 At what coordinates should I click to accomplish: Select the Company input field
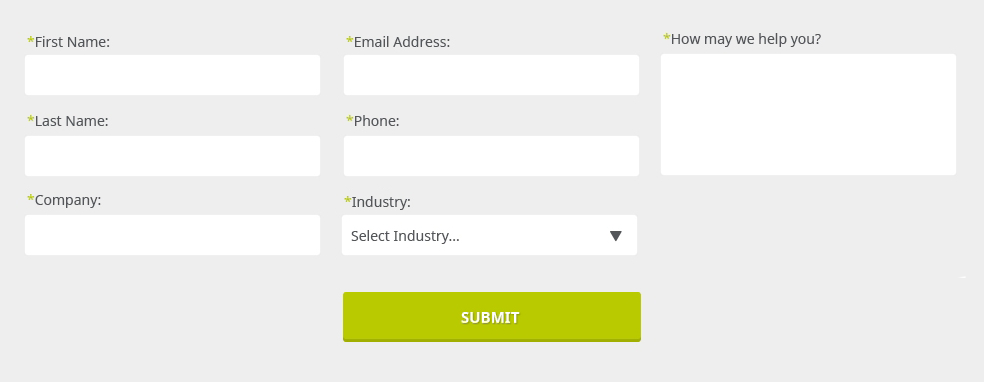click(x=172, y=235)
